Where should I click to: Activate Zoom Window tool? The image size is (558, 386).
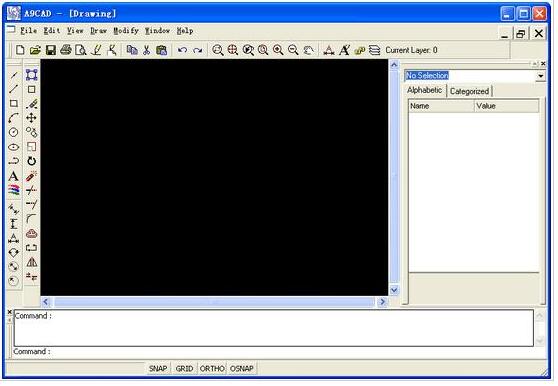tap(217, 50)
